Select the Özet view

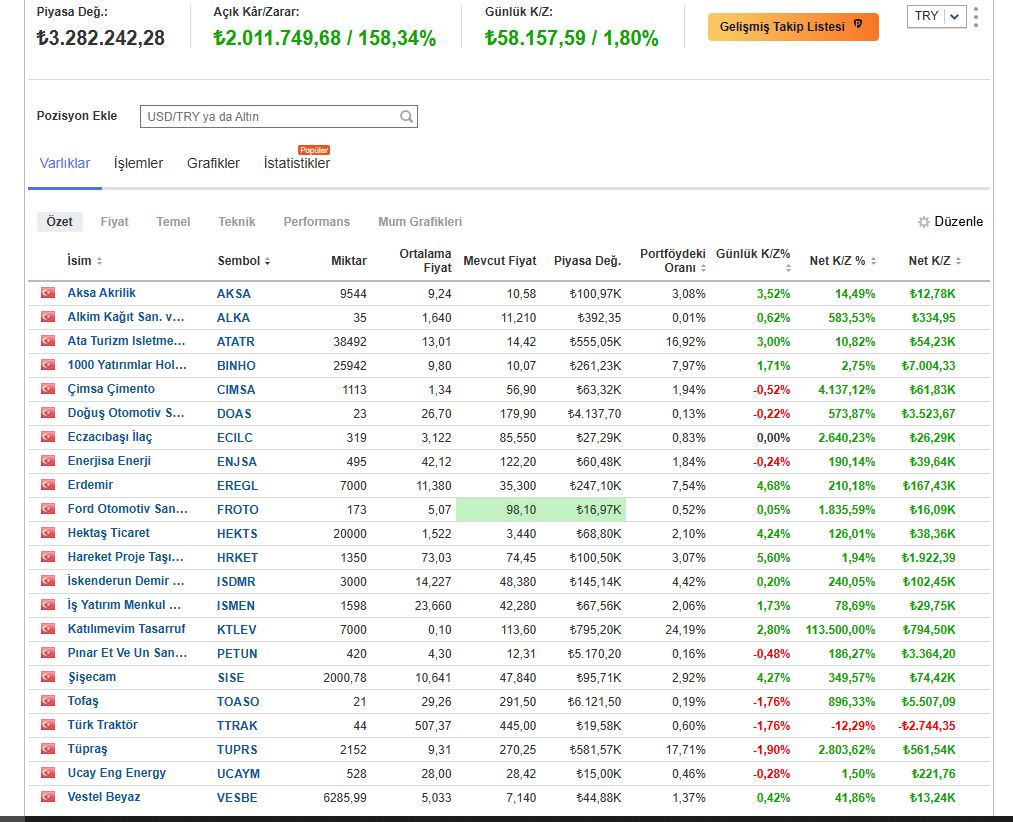[59, 222]
